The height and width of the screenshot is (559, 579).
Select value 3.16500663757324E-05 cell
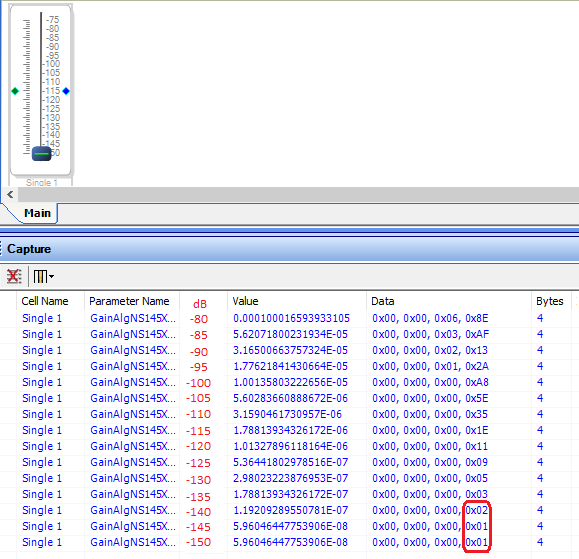pyautogui.click(x=290, y=350)
